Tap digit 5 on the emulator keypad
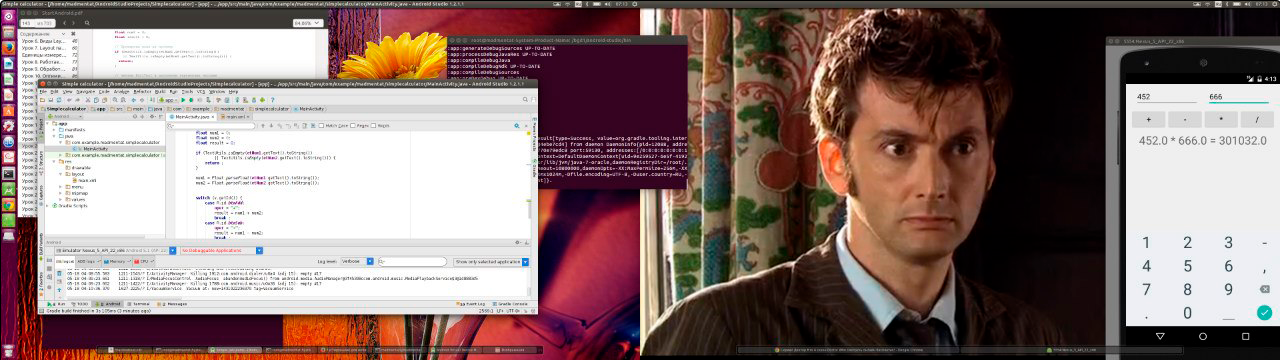The height and width of the screenshot is (360, 1280). [1187, 266]
